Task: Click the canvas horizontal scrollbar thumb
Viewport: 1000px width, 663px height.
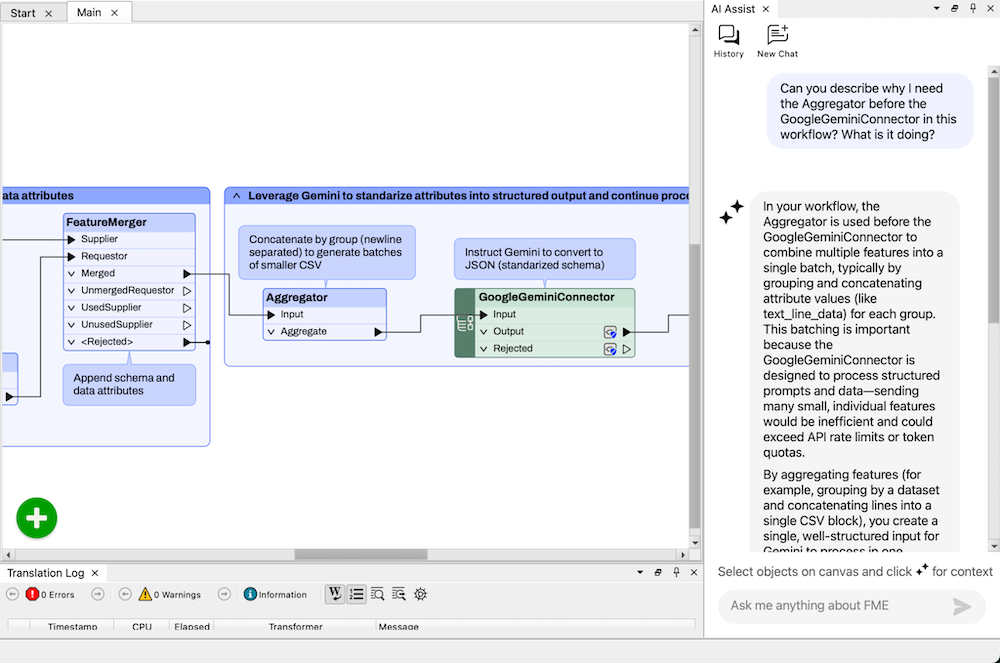Action: pyautogui.click(x=361, y=555)
